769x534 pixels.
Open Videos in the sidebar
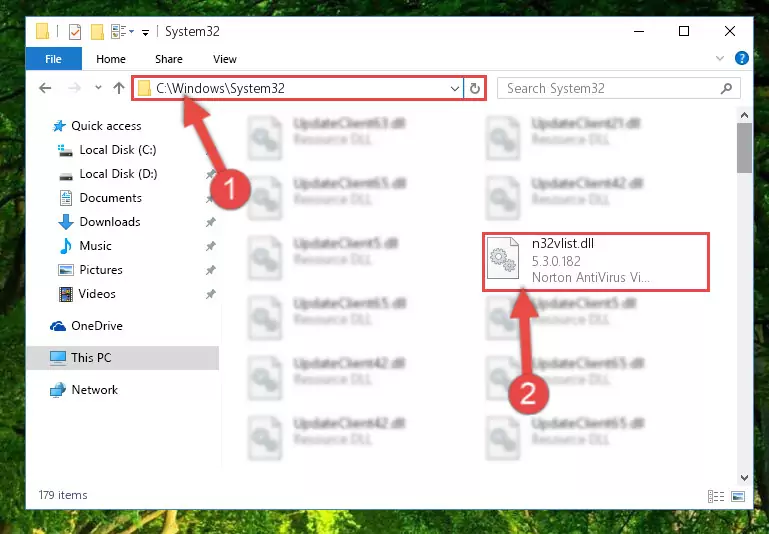pos(97,294)
